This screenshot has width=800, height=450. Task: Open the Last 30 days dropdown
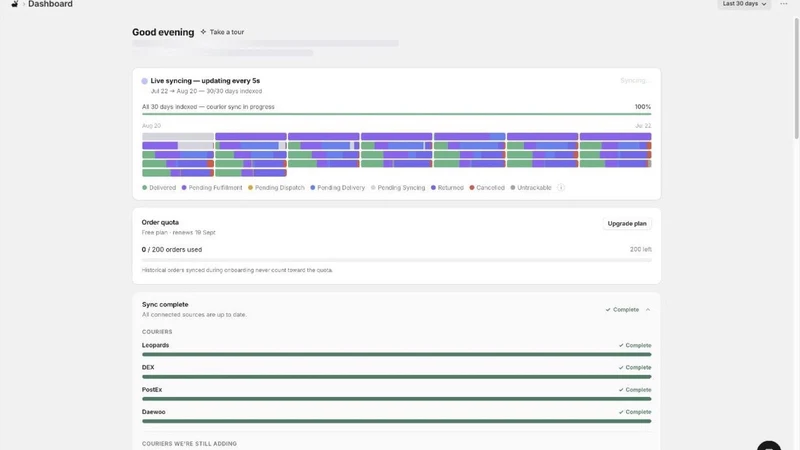tap(744, 4)
